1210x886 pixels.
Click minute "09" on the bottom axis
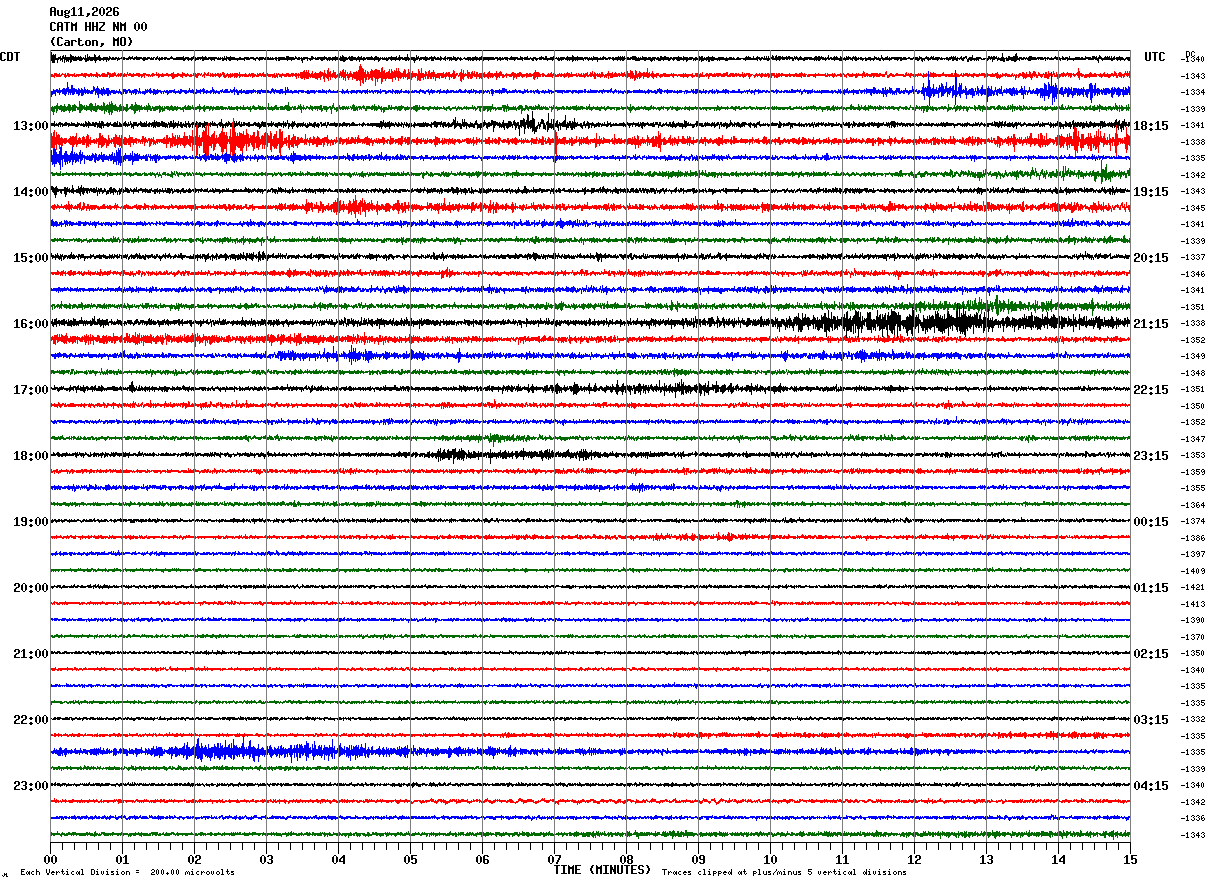point(698,859)
